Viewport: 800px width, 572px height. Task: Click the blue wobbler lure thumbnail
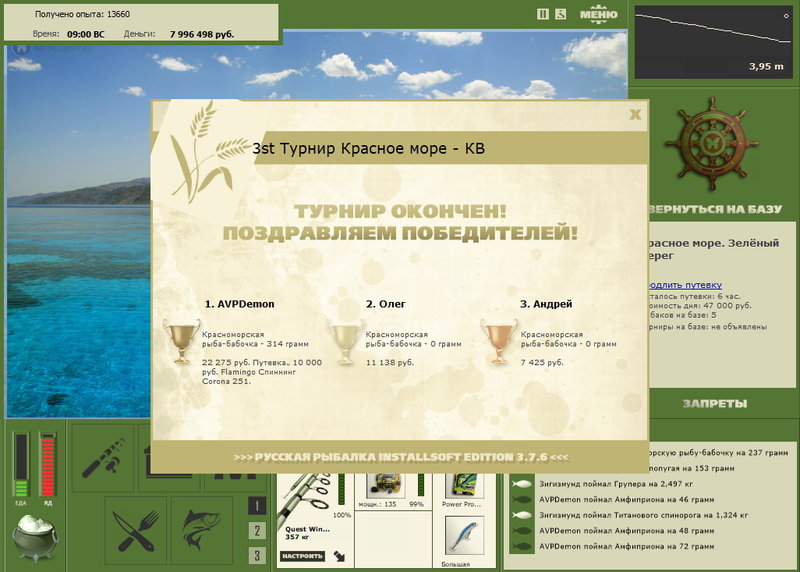(x=464, y=536)
